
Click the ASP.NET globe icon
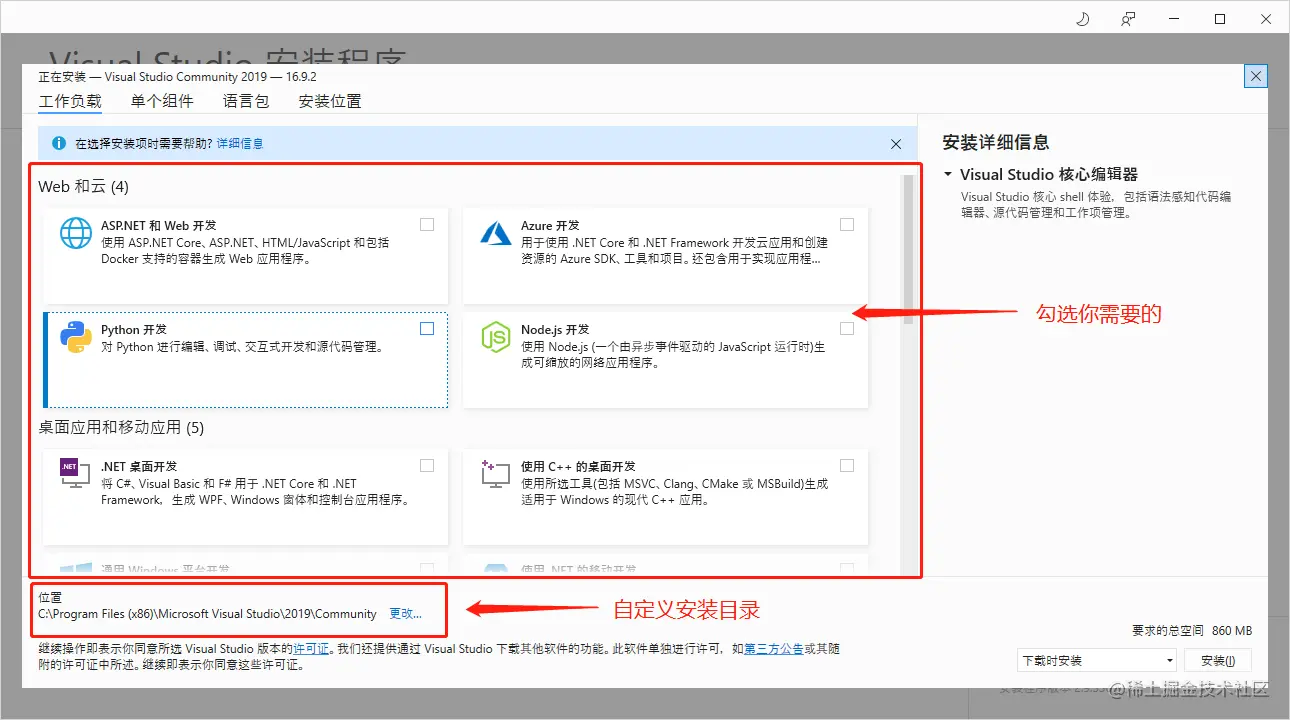(76, 233)
